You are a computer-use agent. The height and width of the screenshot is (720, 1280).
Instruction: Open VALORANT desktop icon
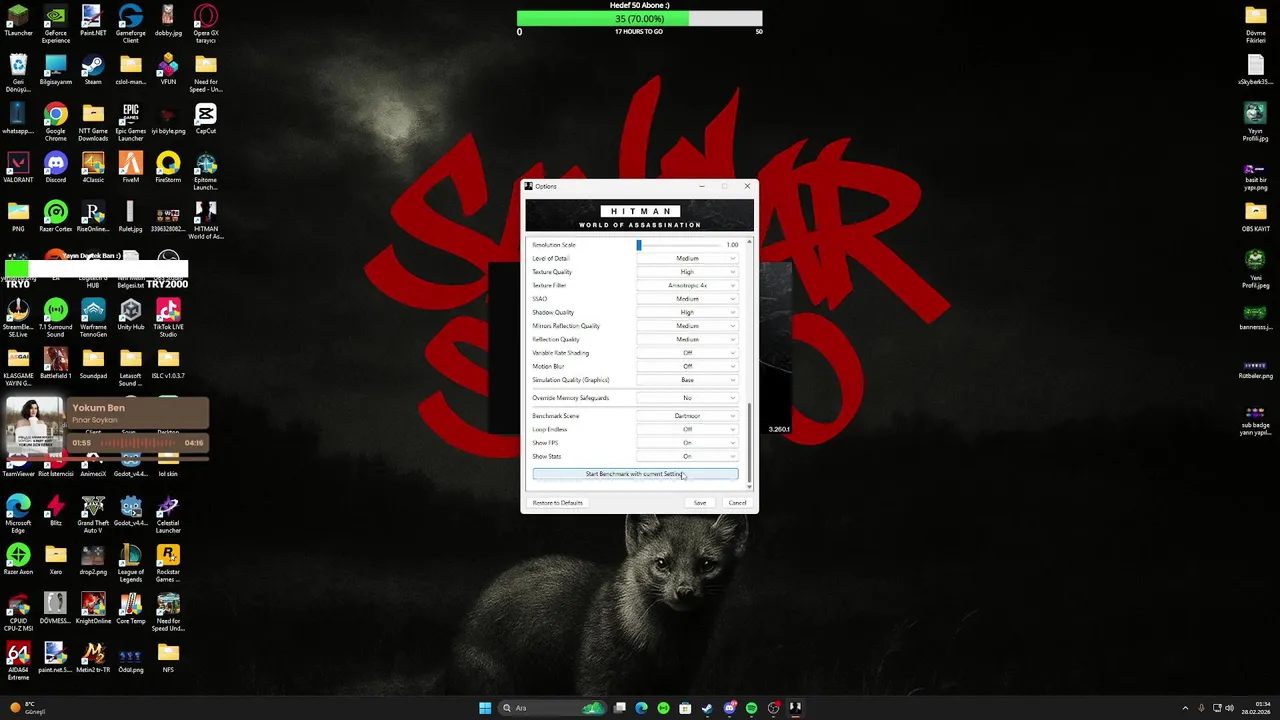18,168
